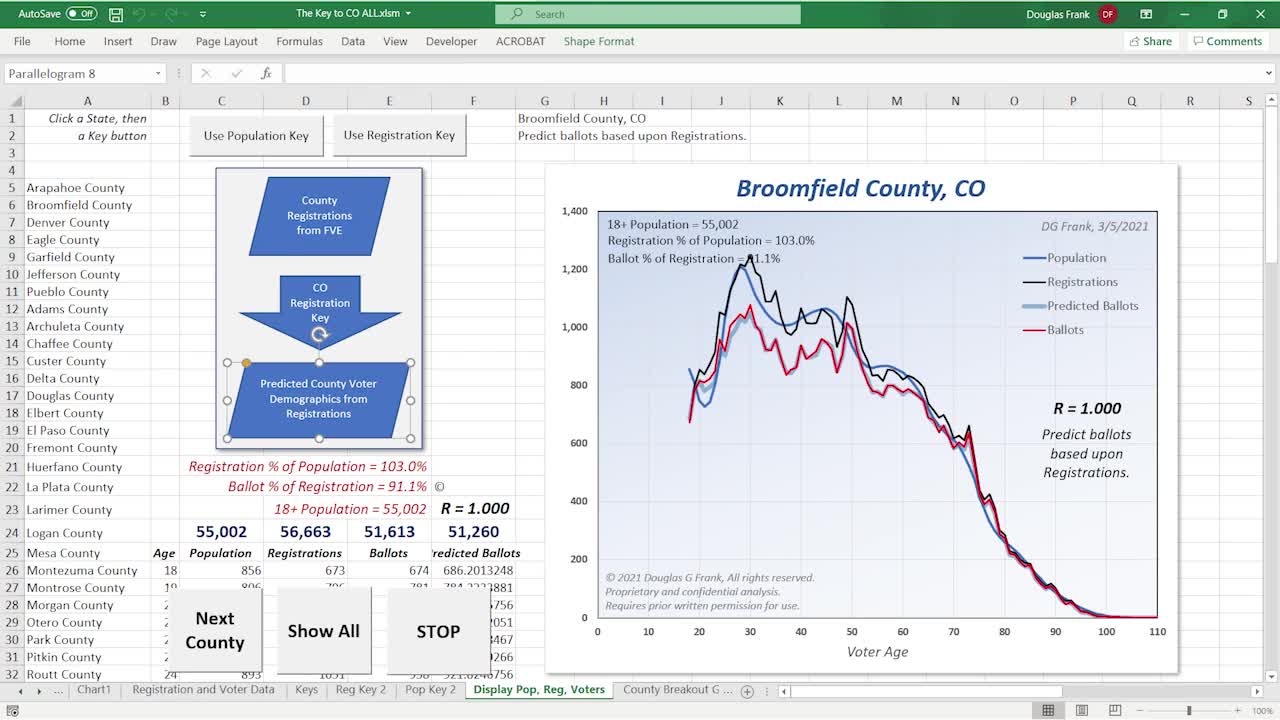Click the 56,663 registrations total cell
Image resolution: width=1280 pixels, height=720 pixels.
[305, 532]
